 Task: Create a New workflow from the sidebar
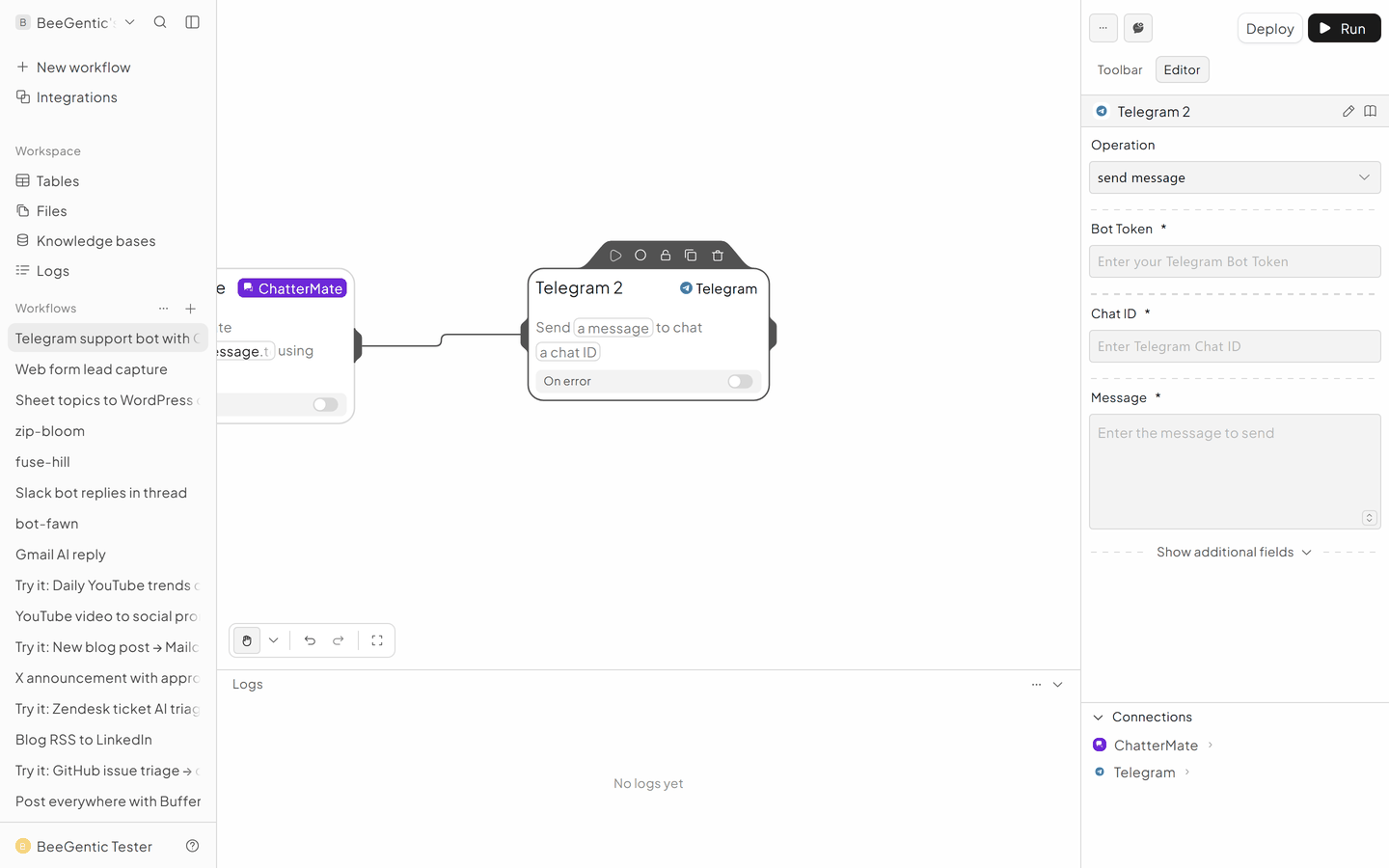(108, 68)
